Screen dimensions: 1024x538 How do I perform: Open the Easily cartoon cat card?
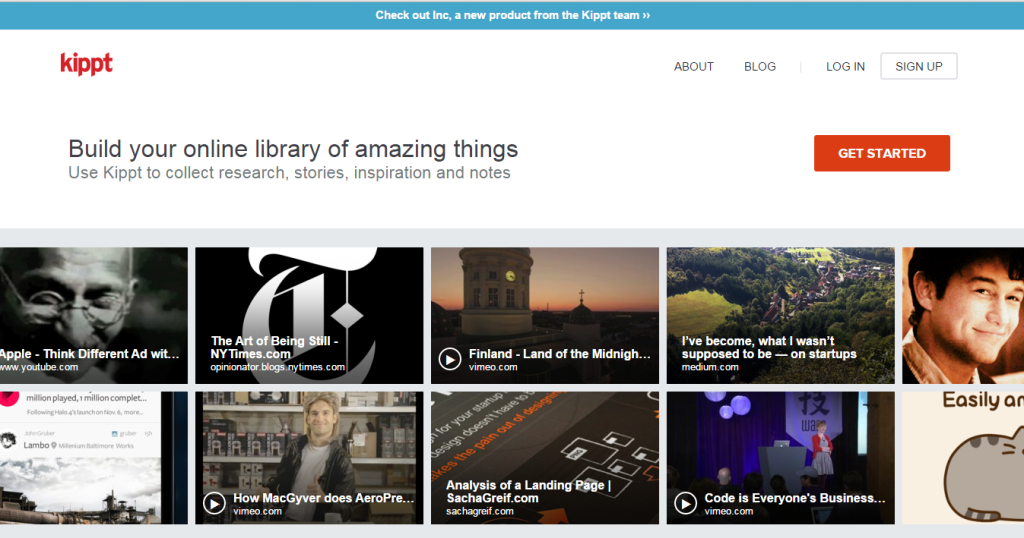pos(963,458)
